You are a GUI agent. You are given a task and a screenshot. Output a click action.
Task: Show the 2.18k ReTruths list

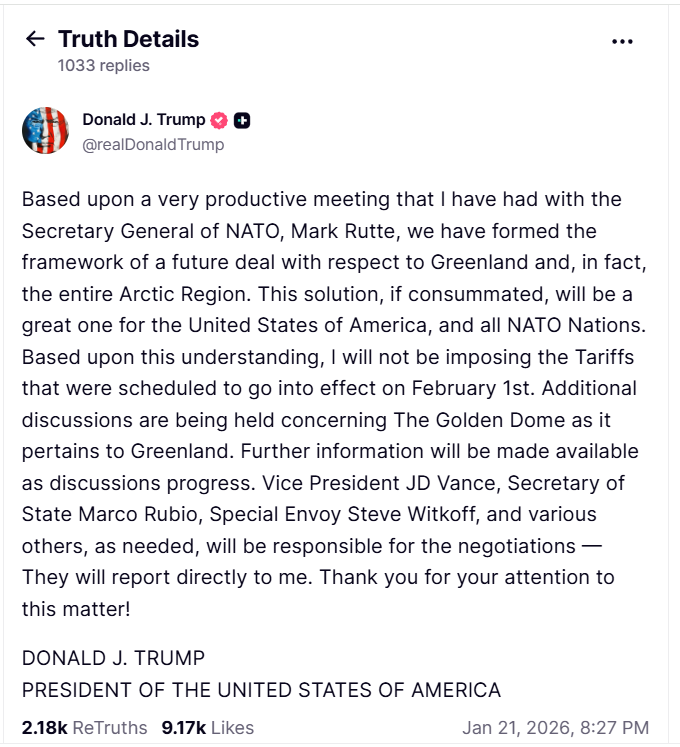pyautogui.click(x=84, y=727)
